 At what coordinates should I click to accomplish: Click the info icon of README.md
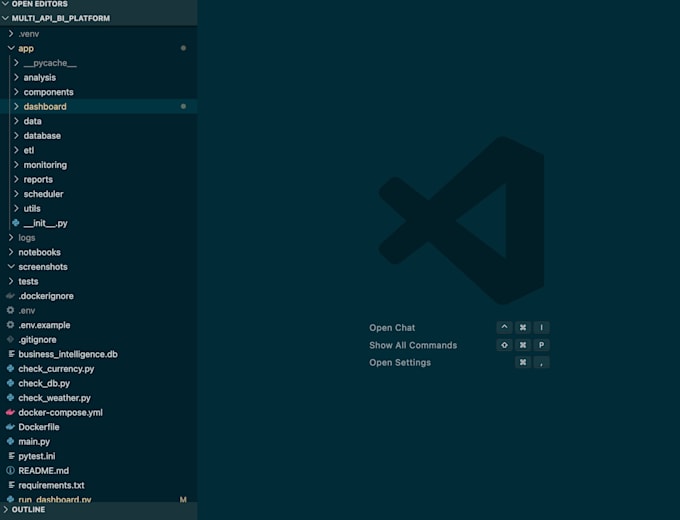point(10,471)
